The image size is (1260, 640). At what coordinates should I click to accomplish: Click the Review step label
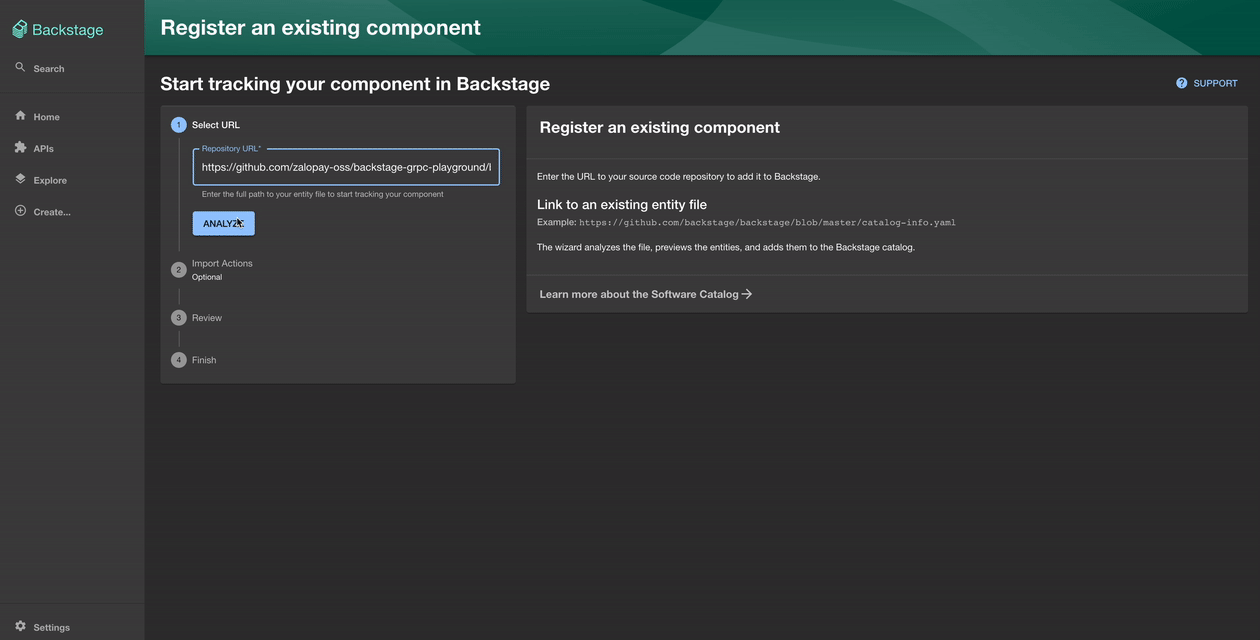(207, 318)
